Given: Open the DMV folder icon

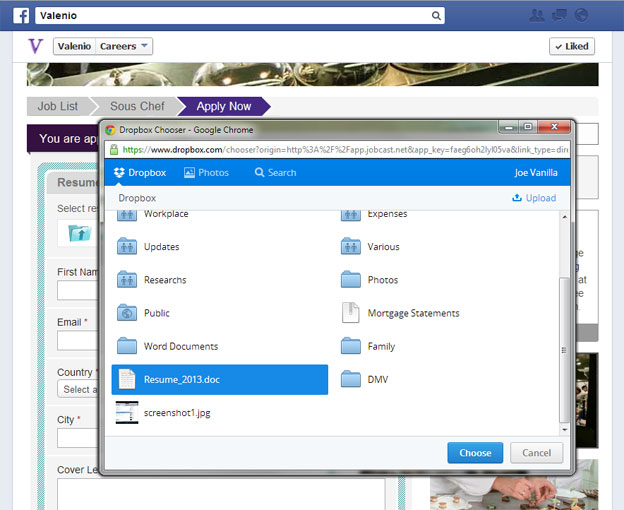Looking at the screenshot, I should click(x=351, y=379).
